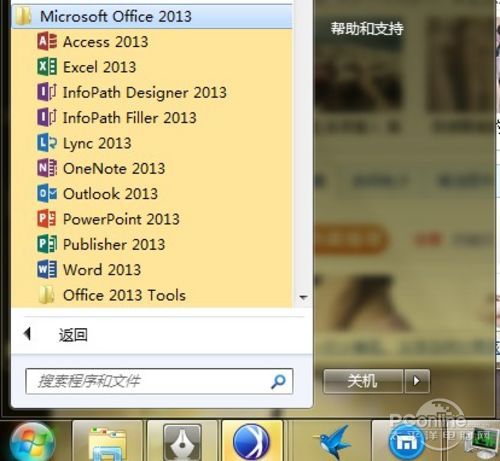Click the Excel 2013 icon
This screenshot has height=461, width=500.
tap(47, 67)
